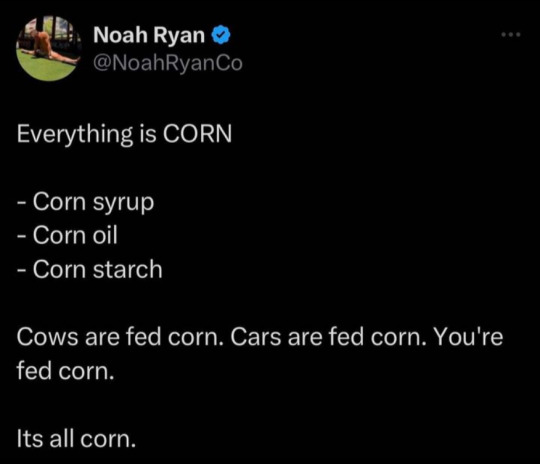This screenshot has height=464, width=540.
Task: Click the word 'You're' in the tweet
Action: pyautogui.click(x=468, y=336)
